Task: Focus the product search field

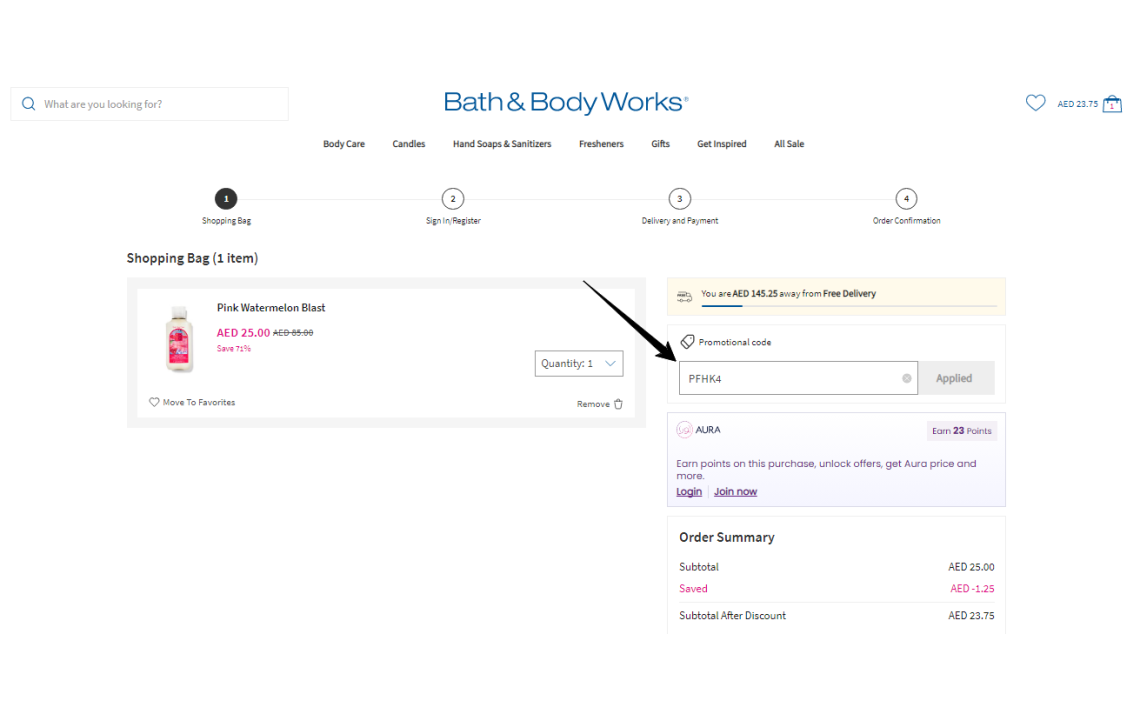Action: tap(150, 104)
